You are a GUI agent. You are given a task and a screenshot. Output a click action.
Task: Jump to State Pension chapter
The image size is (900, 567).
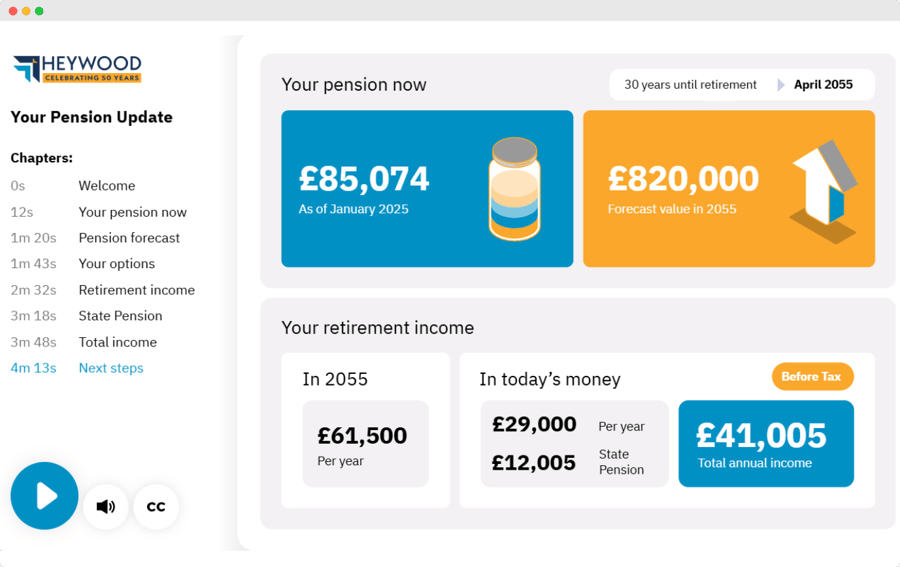pos(120,316)
